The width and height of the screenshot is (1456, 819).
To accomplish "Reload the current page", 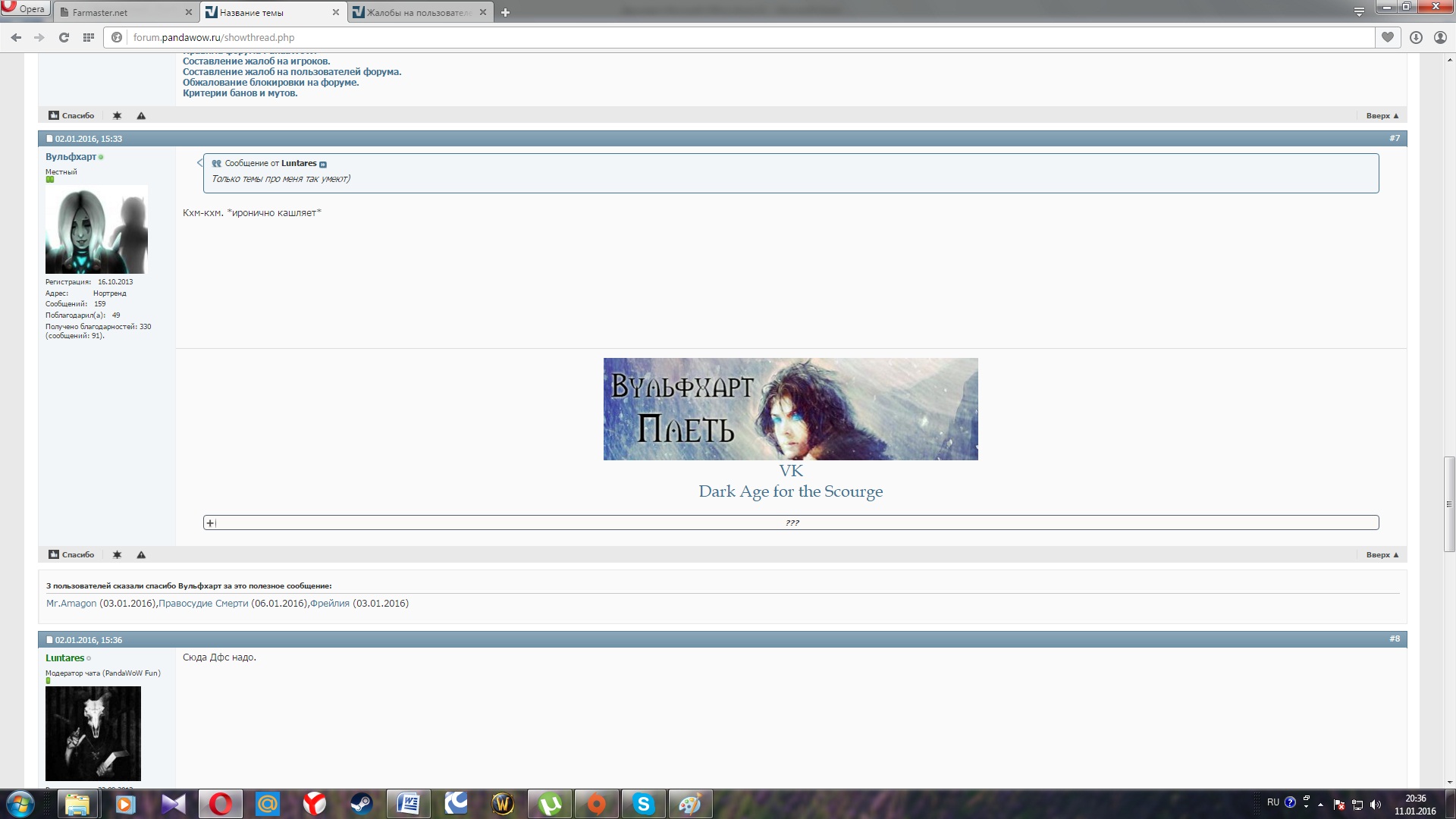I will coord(64,37).
